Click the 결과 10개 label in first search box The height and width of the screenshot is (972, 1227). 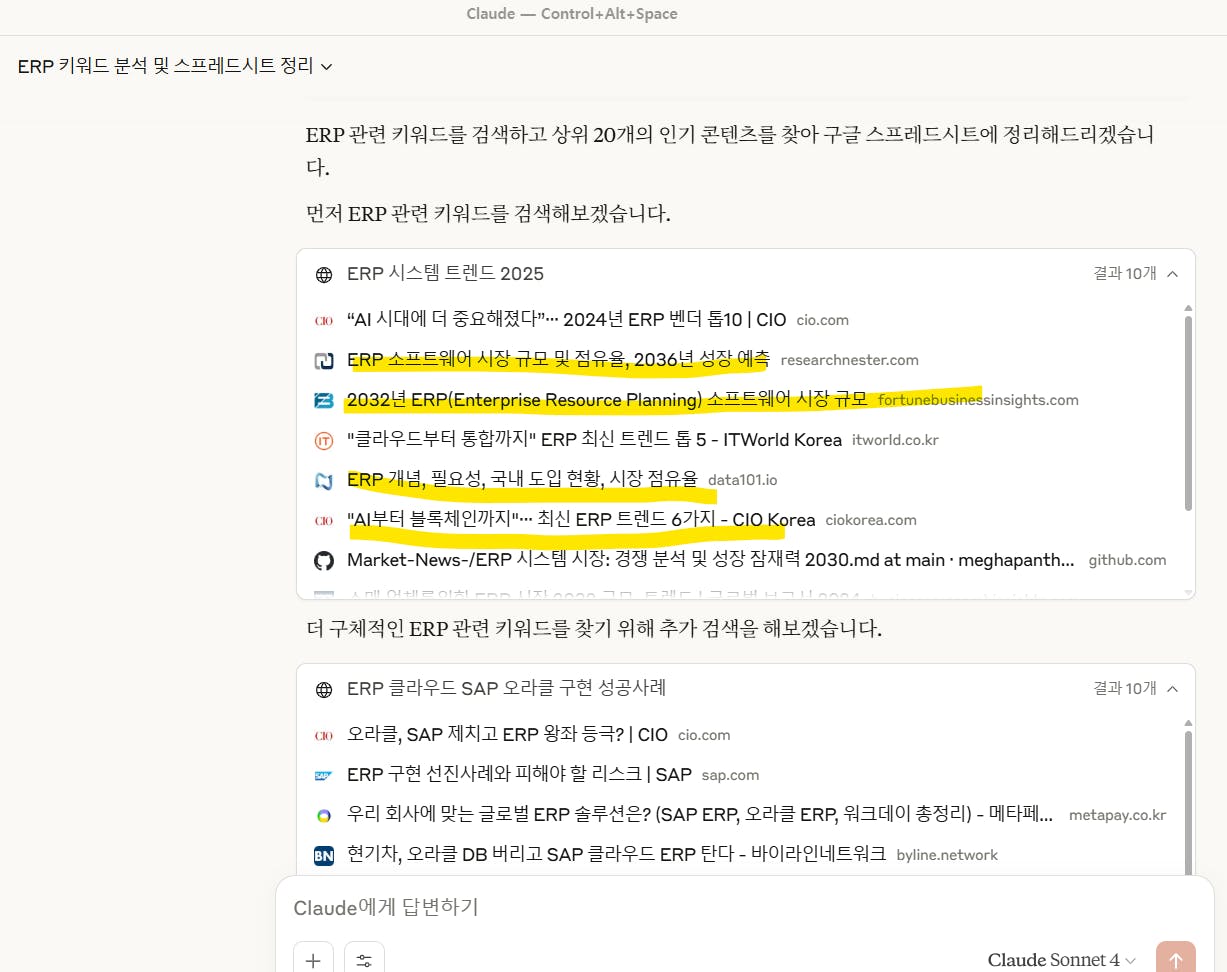tap(1125, 274)
